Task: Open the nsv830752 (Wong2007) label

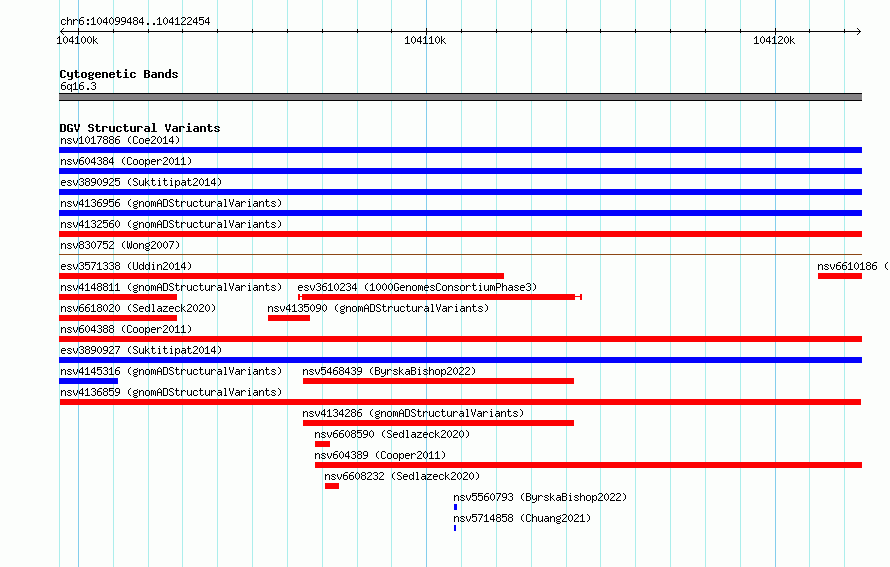Action: click(120, 245)
